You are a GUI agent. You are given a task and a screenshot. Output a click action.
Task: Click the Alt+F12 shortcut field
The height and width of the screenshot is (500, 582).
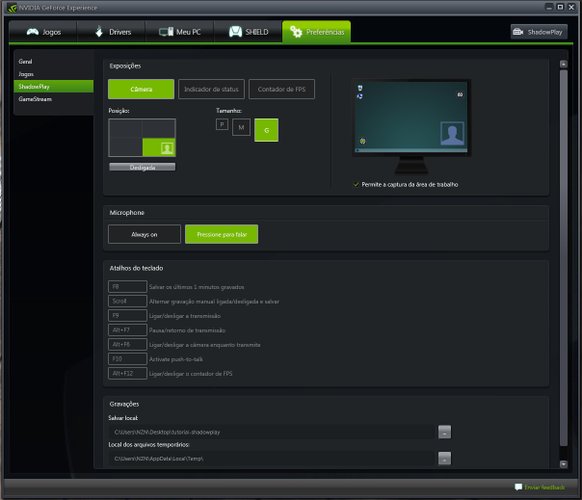127,373
